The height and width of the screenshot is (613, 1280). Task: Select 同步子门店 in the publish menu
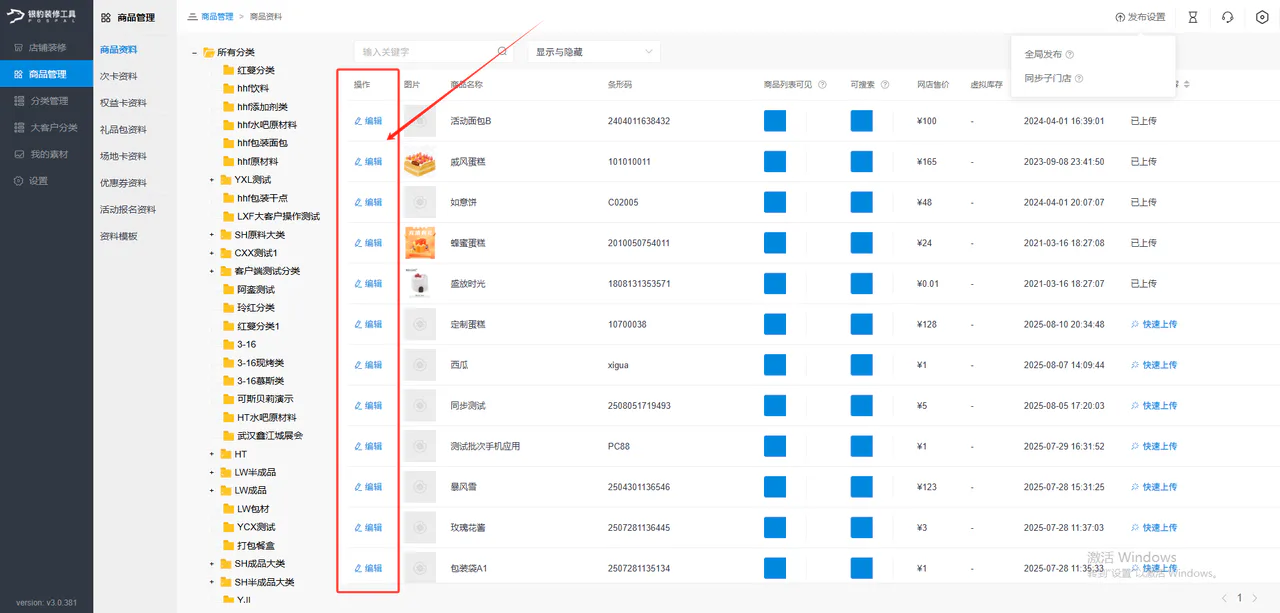tap(1048, 78)
